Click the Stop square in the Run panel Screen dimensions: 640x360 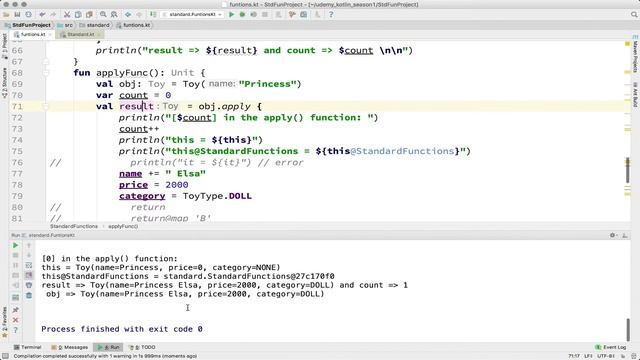pos(16,256)
